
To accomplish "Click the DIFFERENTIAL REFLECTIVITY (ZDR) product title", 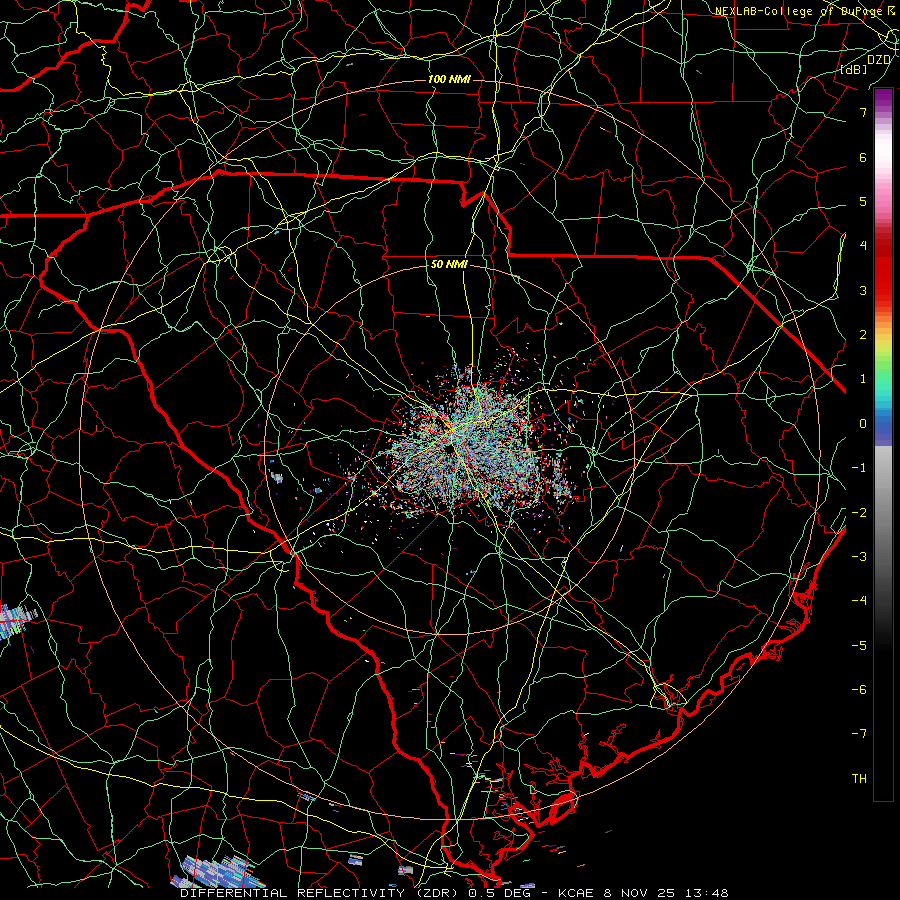I will click(x=321, y=893).
